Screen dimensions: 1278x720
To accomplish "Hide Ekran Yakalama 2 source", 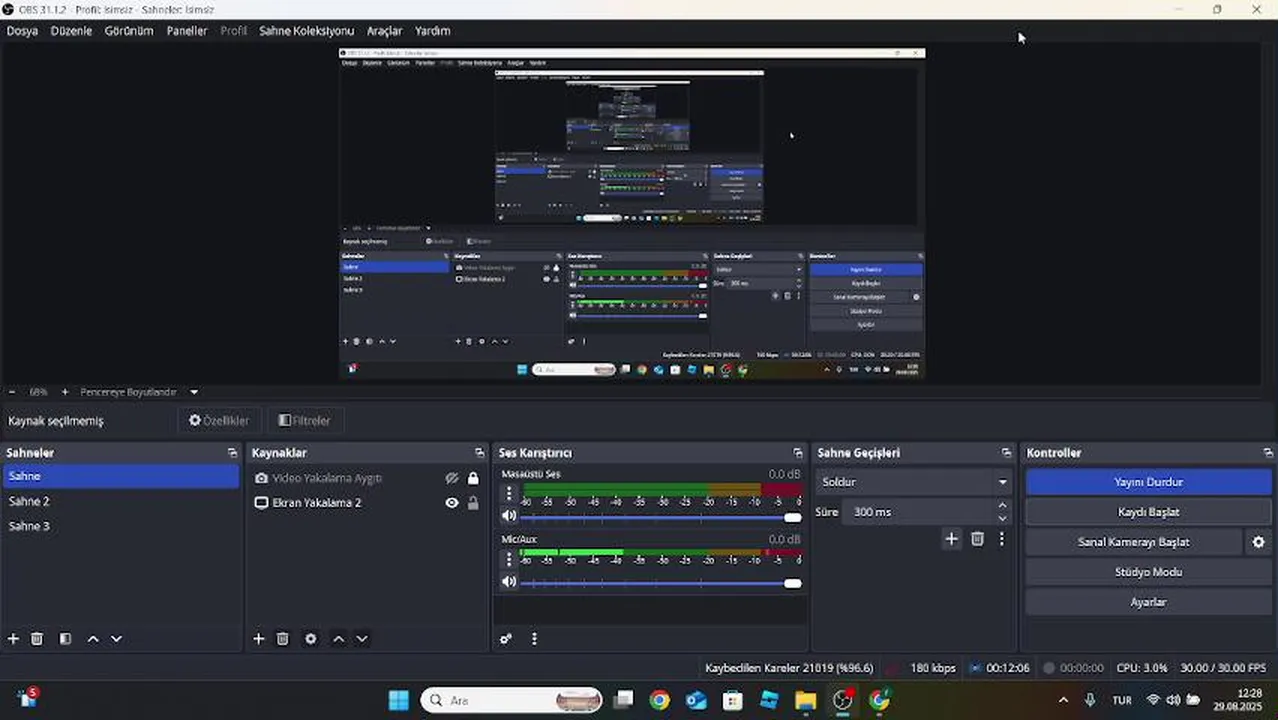I will (452, 503).
